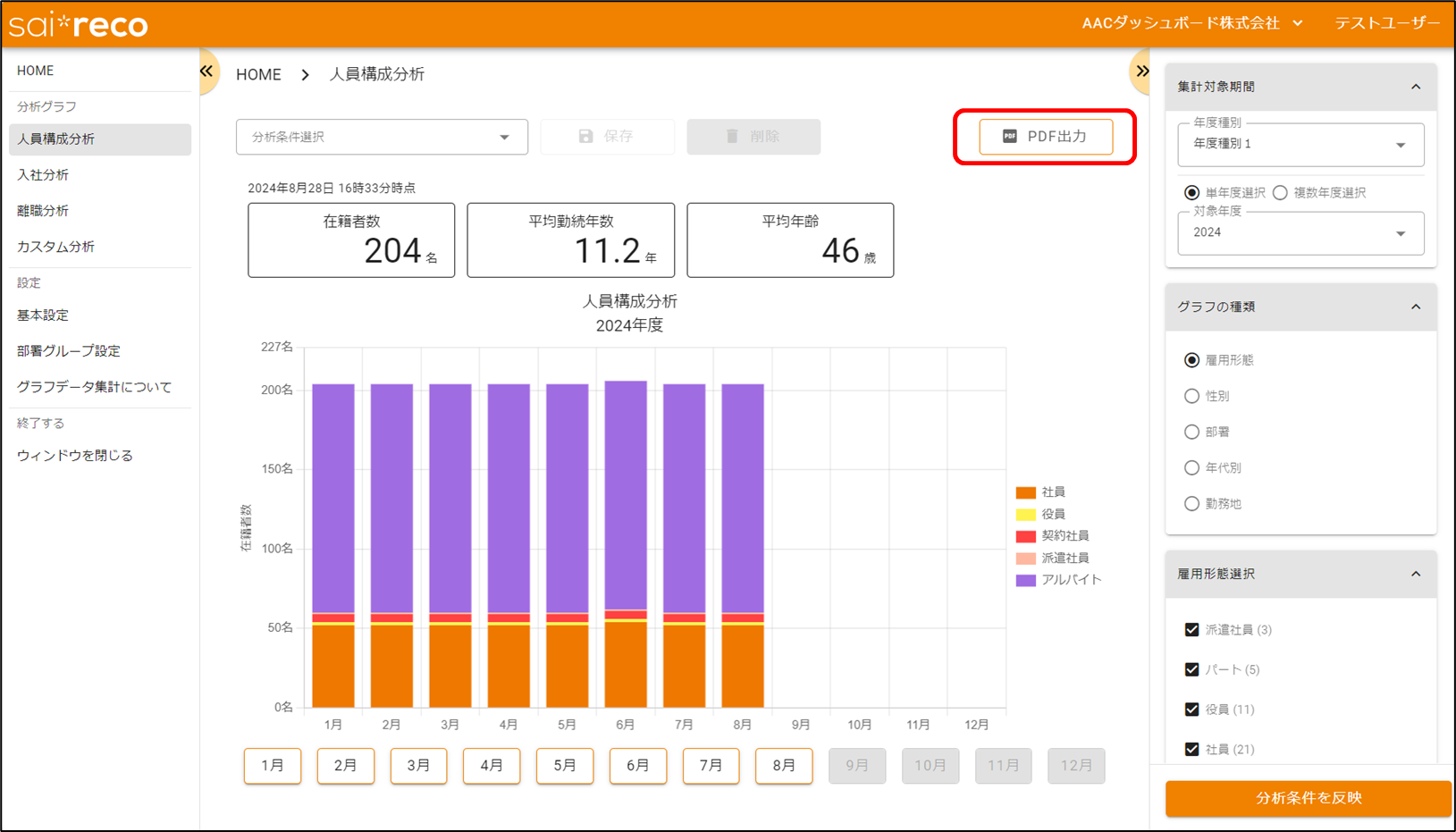Select the 性別 graph type radio button
The image size is (1456, 832).
(x=1191, y=396)
